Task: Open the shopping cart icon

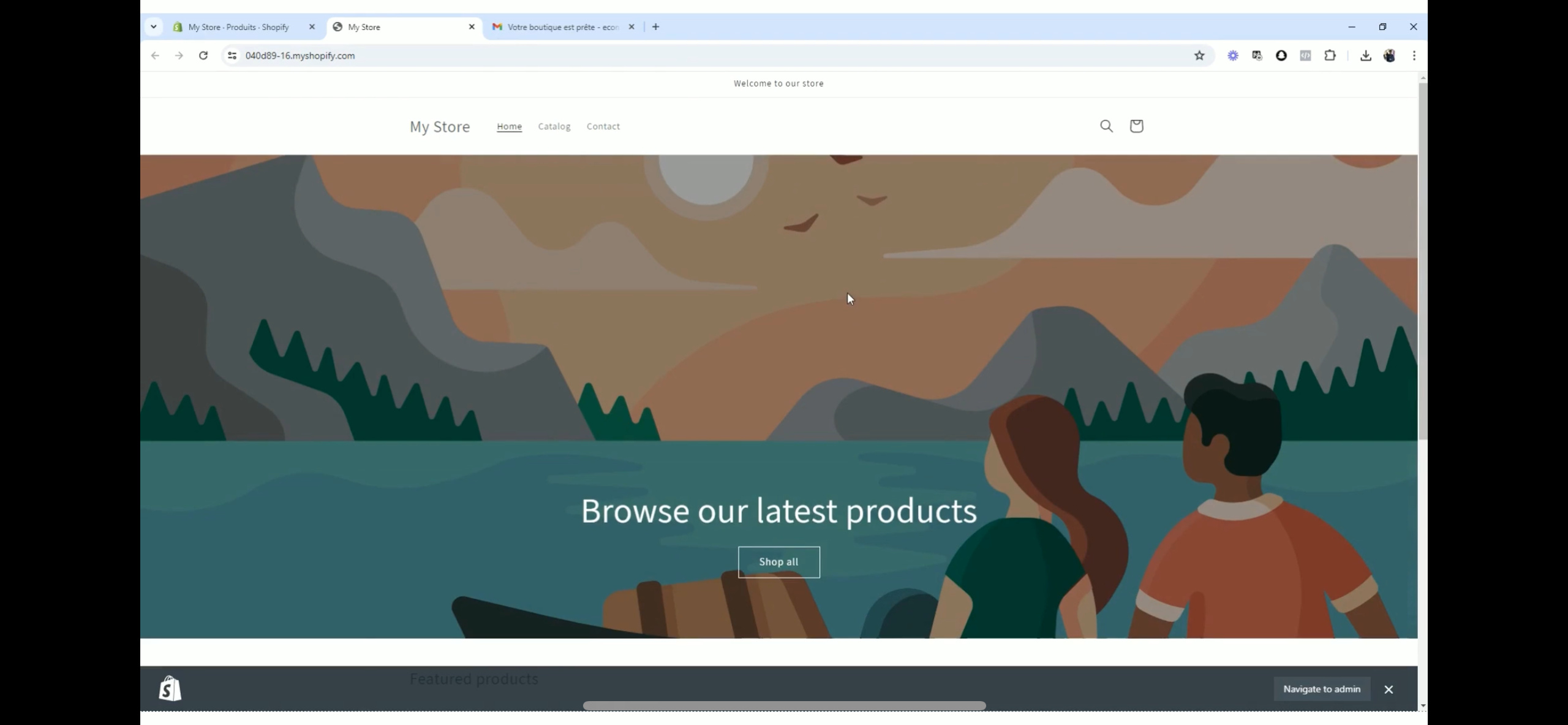Action: coord(1136,126)
